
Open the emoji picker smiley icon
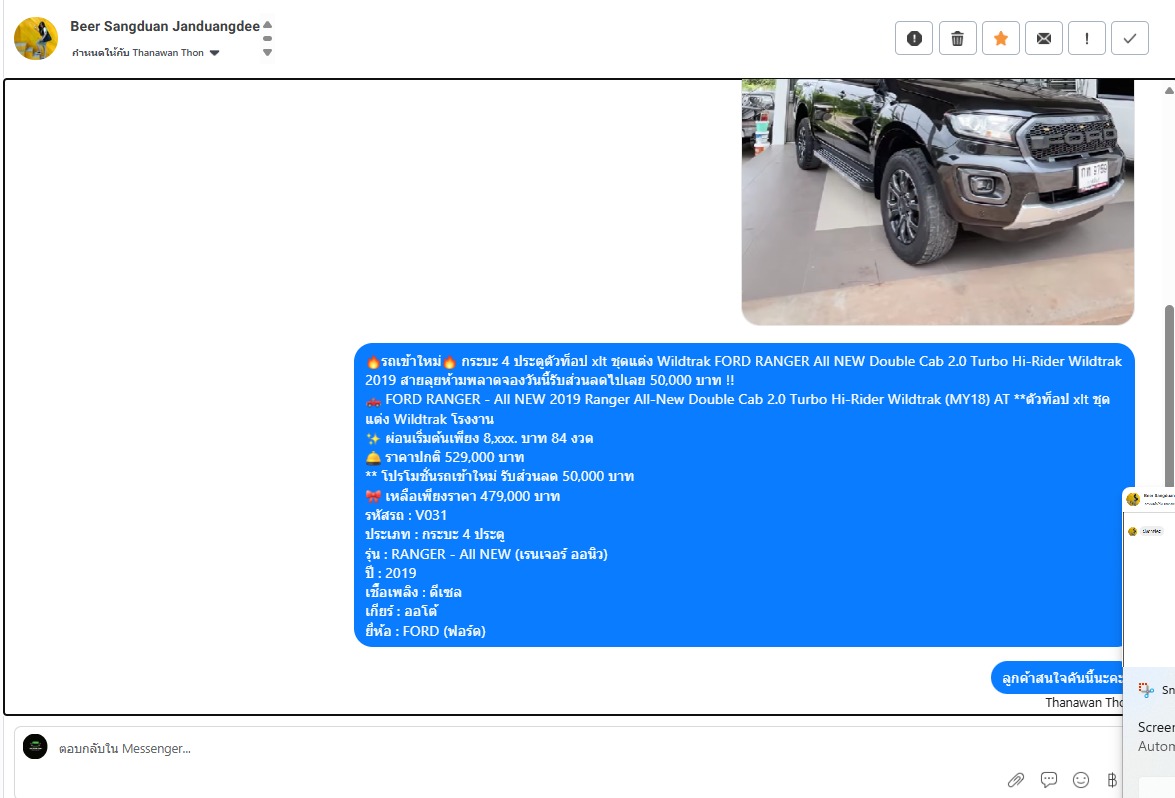(1081, 780)
